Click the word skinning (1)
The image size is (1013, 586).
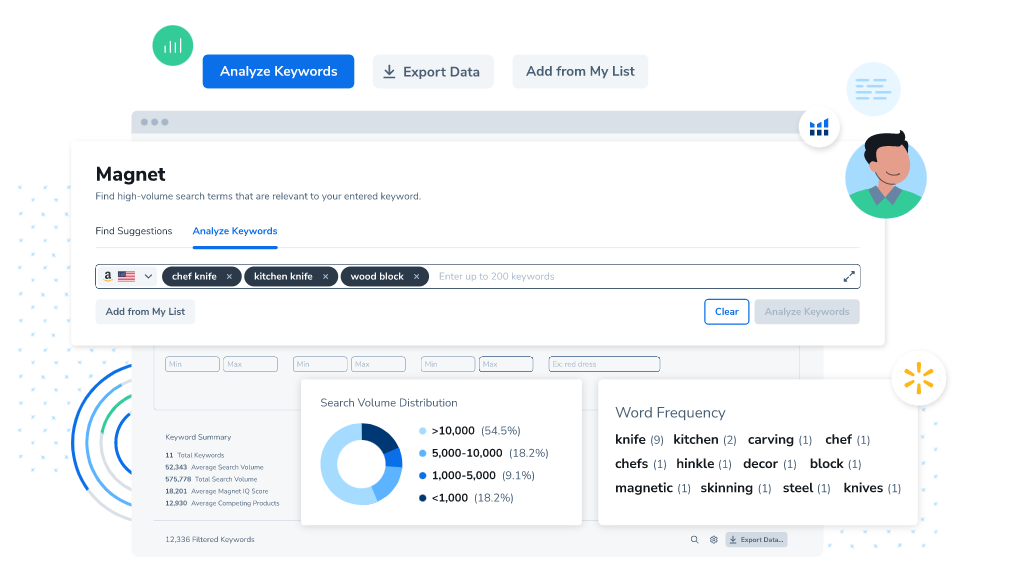(x=736, y=488)
